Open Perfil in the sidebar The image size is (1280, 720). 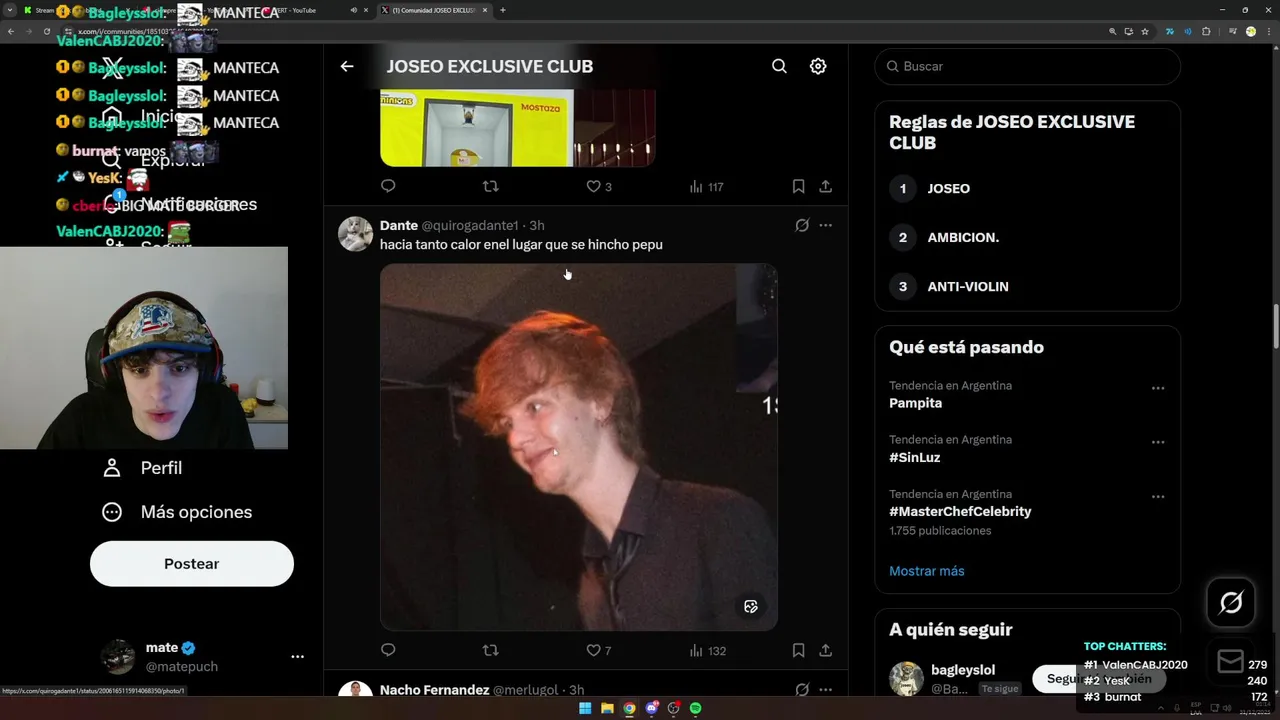coord(142,468)
